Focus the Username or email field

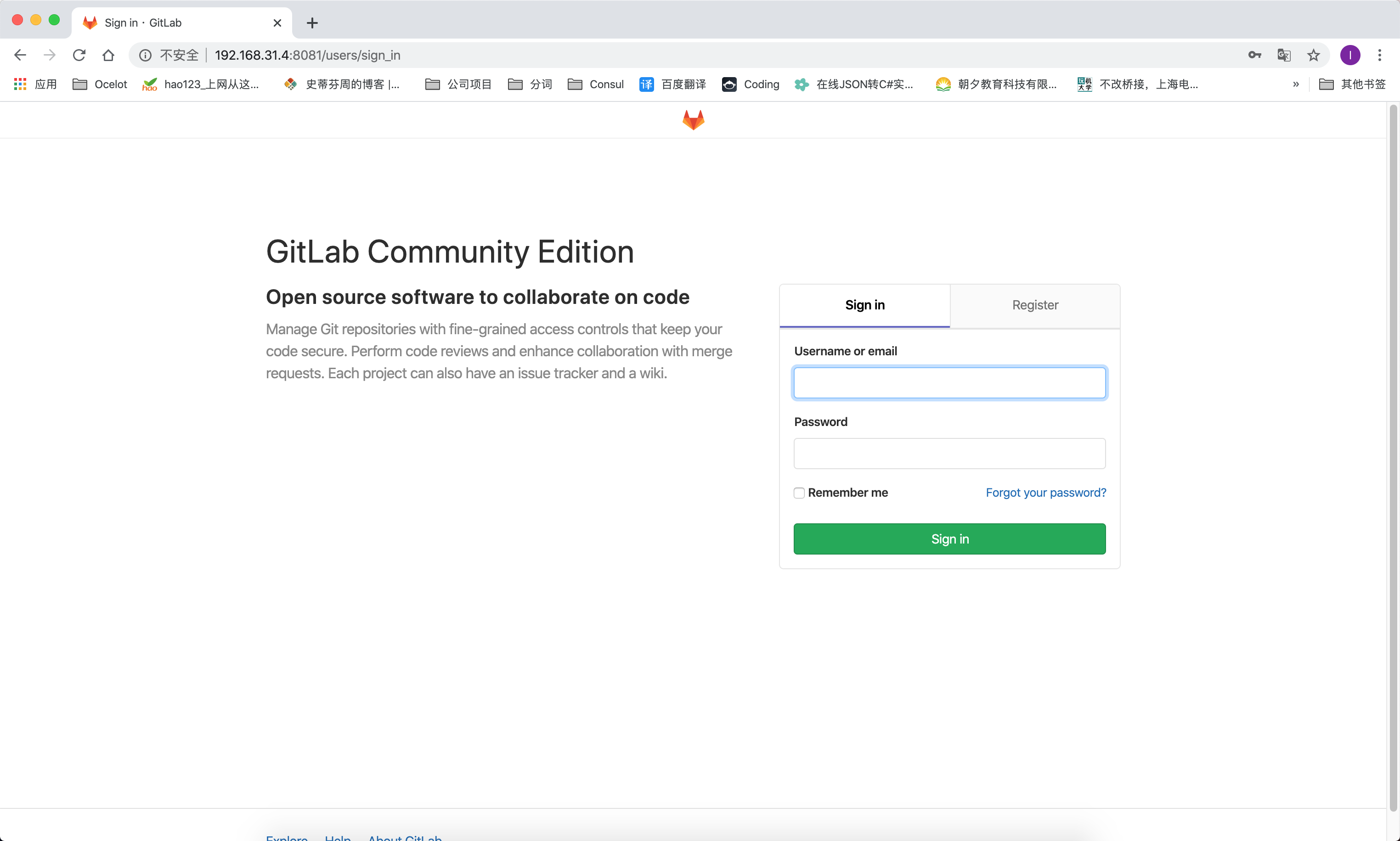pos(949,383)
